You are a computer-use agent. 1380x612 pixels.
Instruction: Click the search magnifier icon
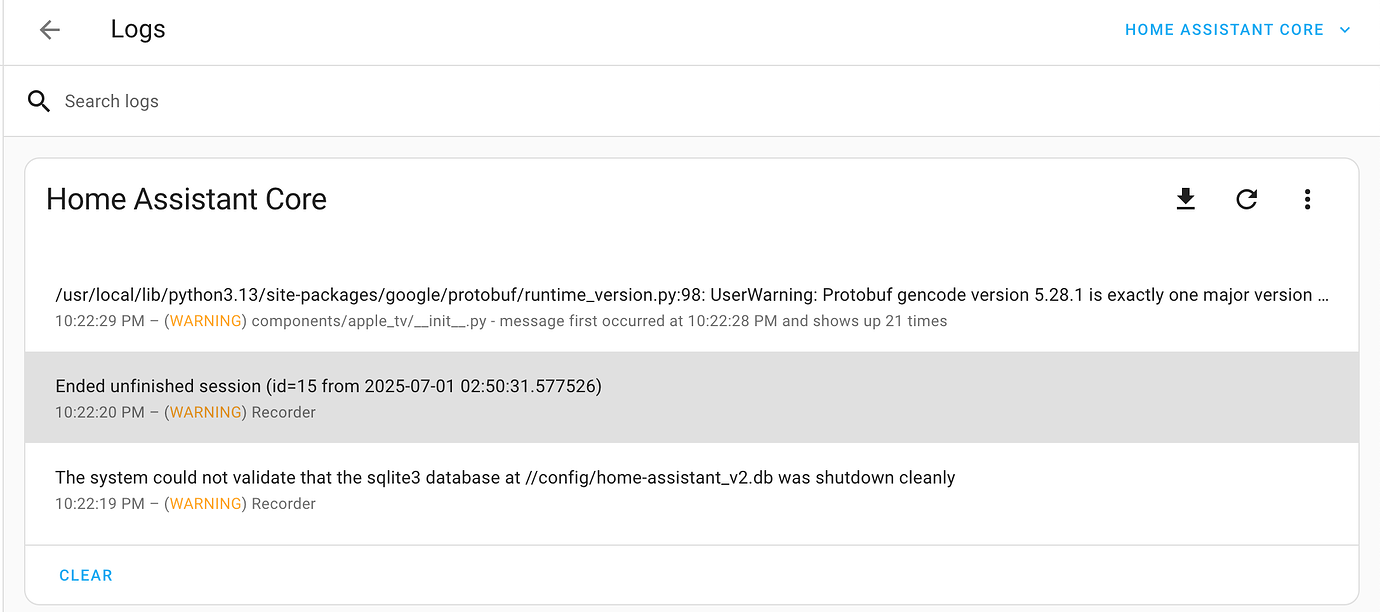pyautogui.click(x=39, y=101)
